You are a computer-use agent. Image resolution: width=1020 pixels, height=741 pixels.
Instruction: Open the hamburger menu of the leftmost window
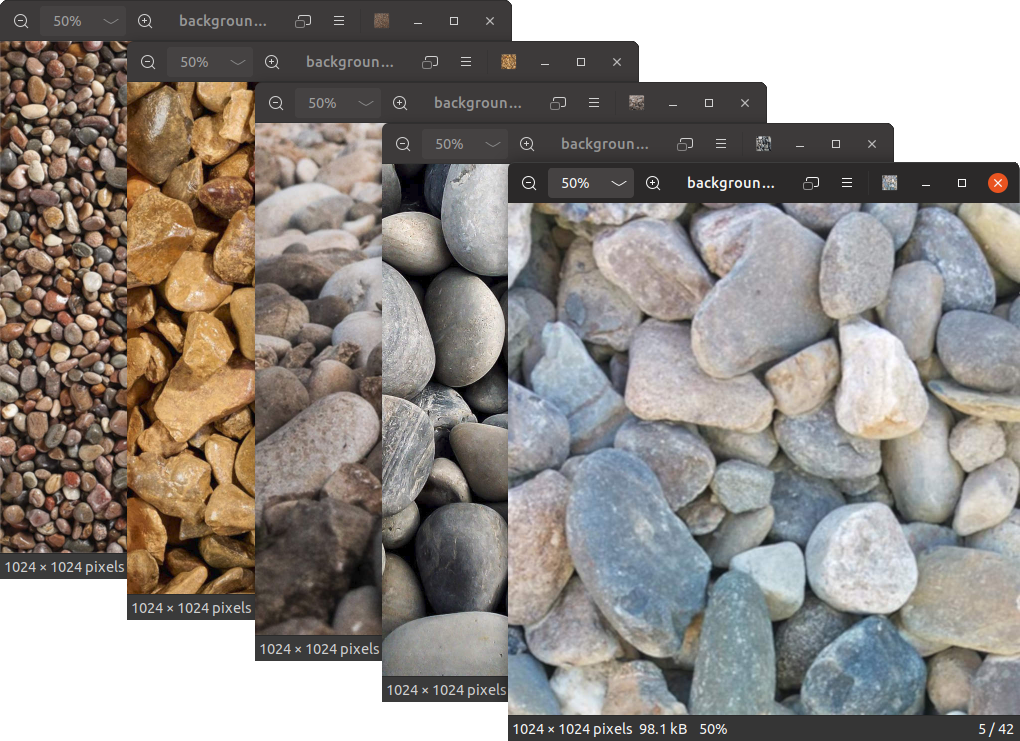pyautogui.click(x=339, y=20)
